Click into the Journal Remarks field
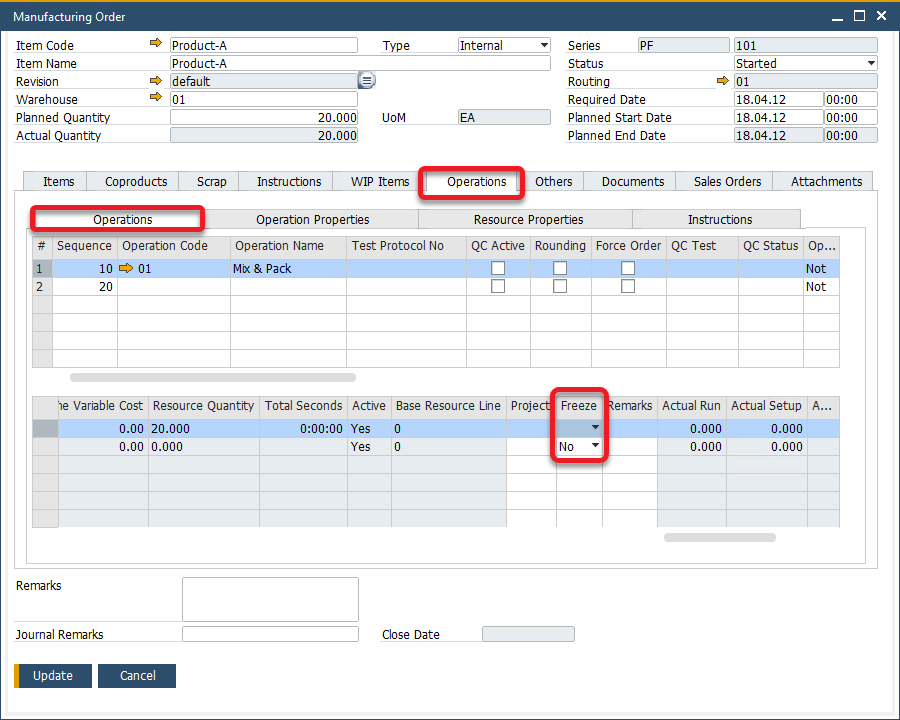The width and height of the screenshot is (900, 720). (270, 634)
